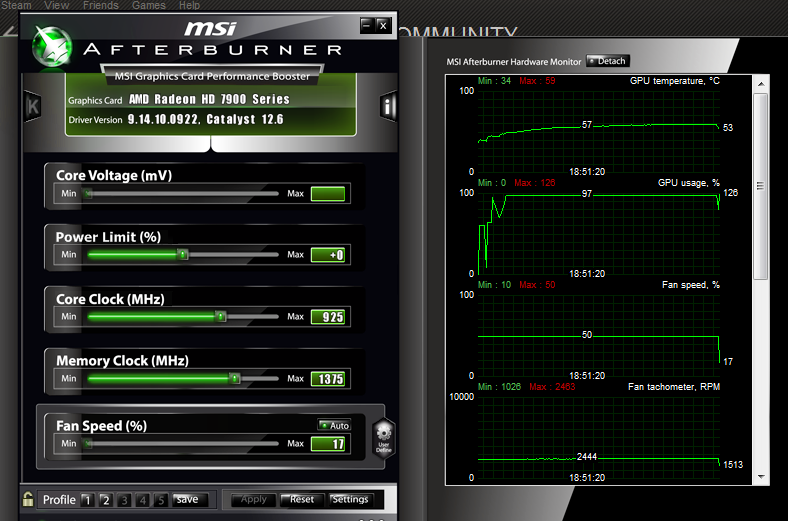Viewport: 788px width, 521px height.
Task: Click the Core Clock slider handle
Action: click(220, 317)
